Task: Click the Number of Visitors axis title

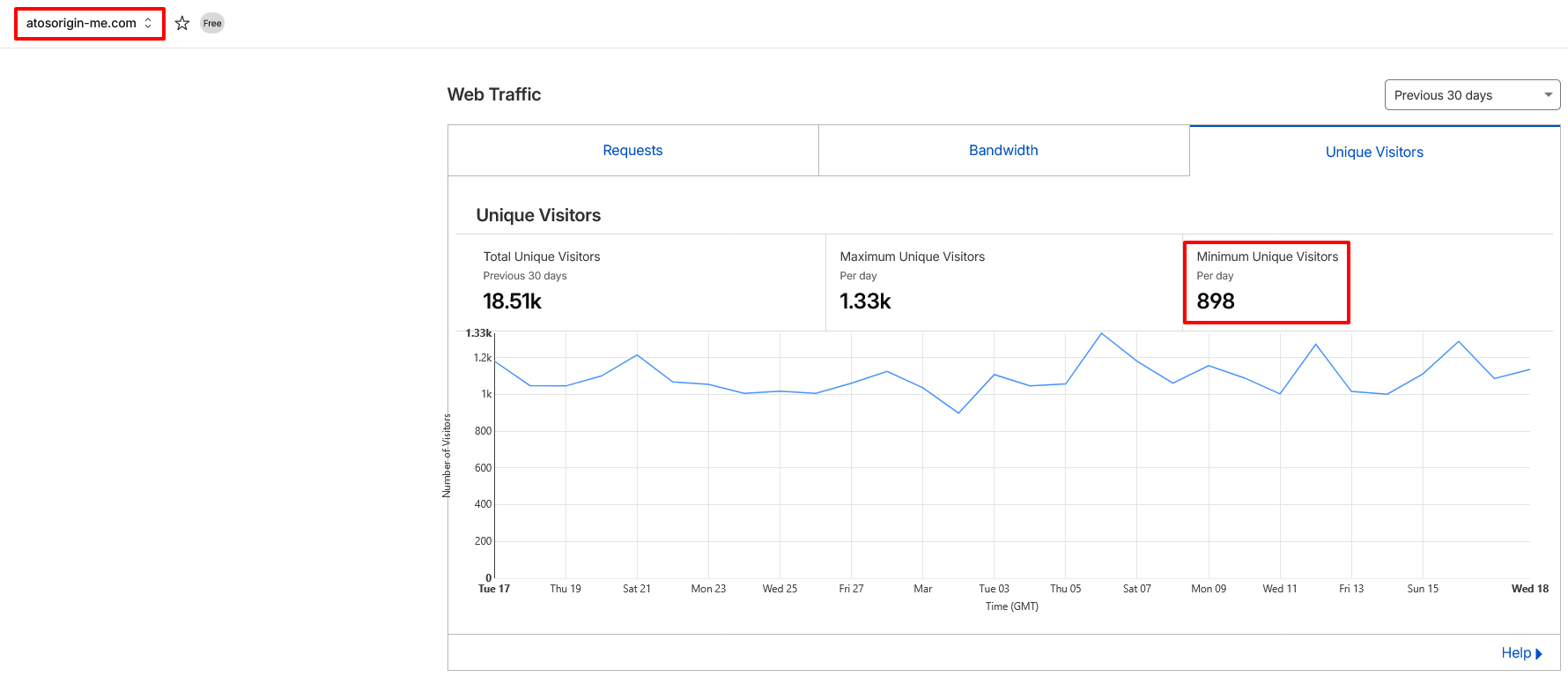Action: click(447, 456)
